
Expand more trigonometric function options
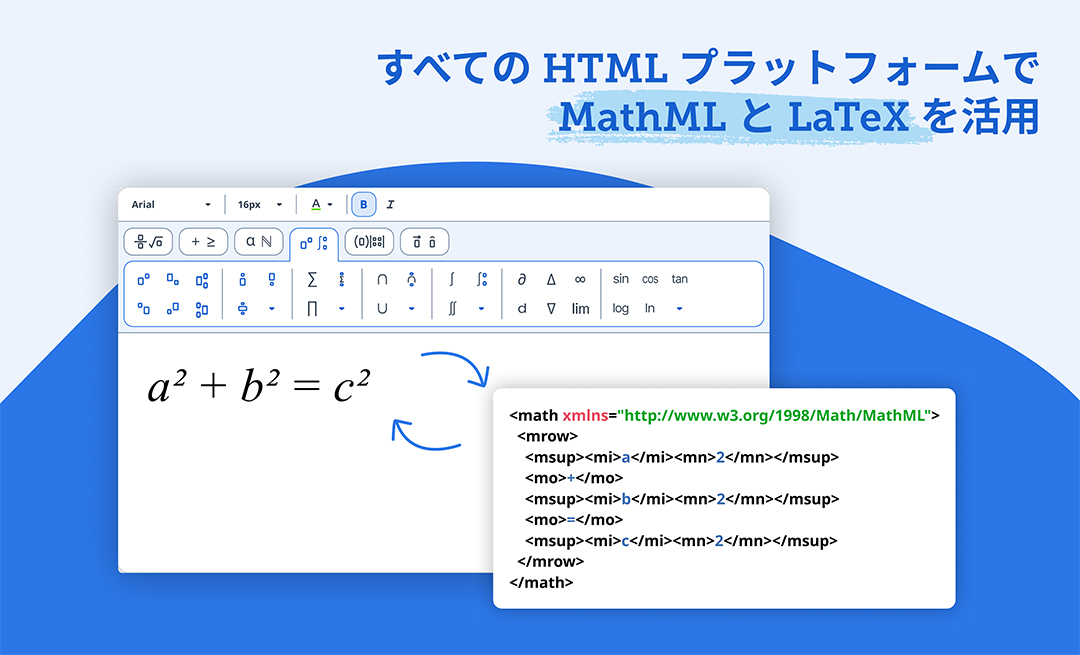pos(679,309)
